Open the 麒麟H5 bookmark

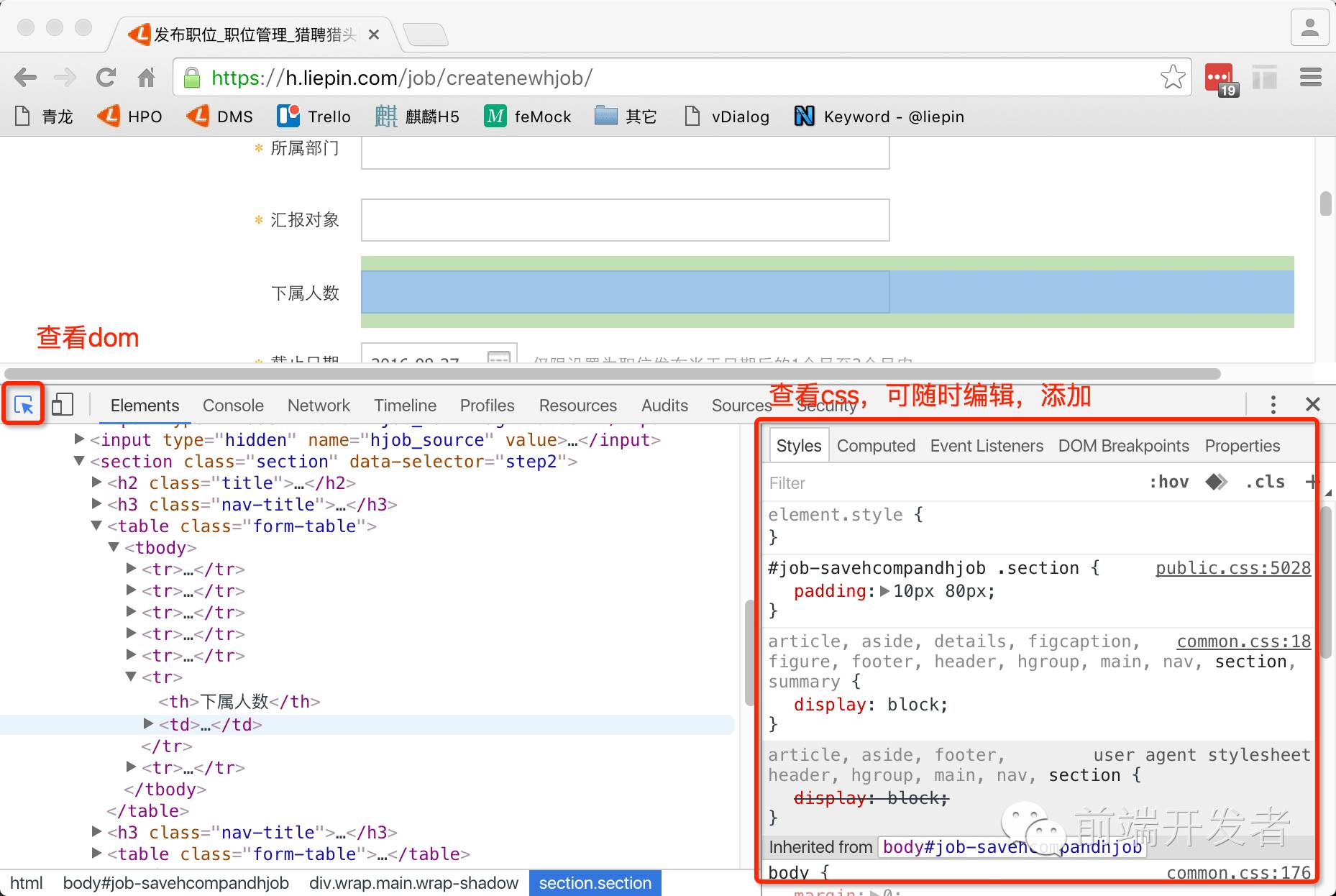[x=417, y=116]
